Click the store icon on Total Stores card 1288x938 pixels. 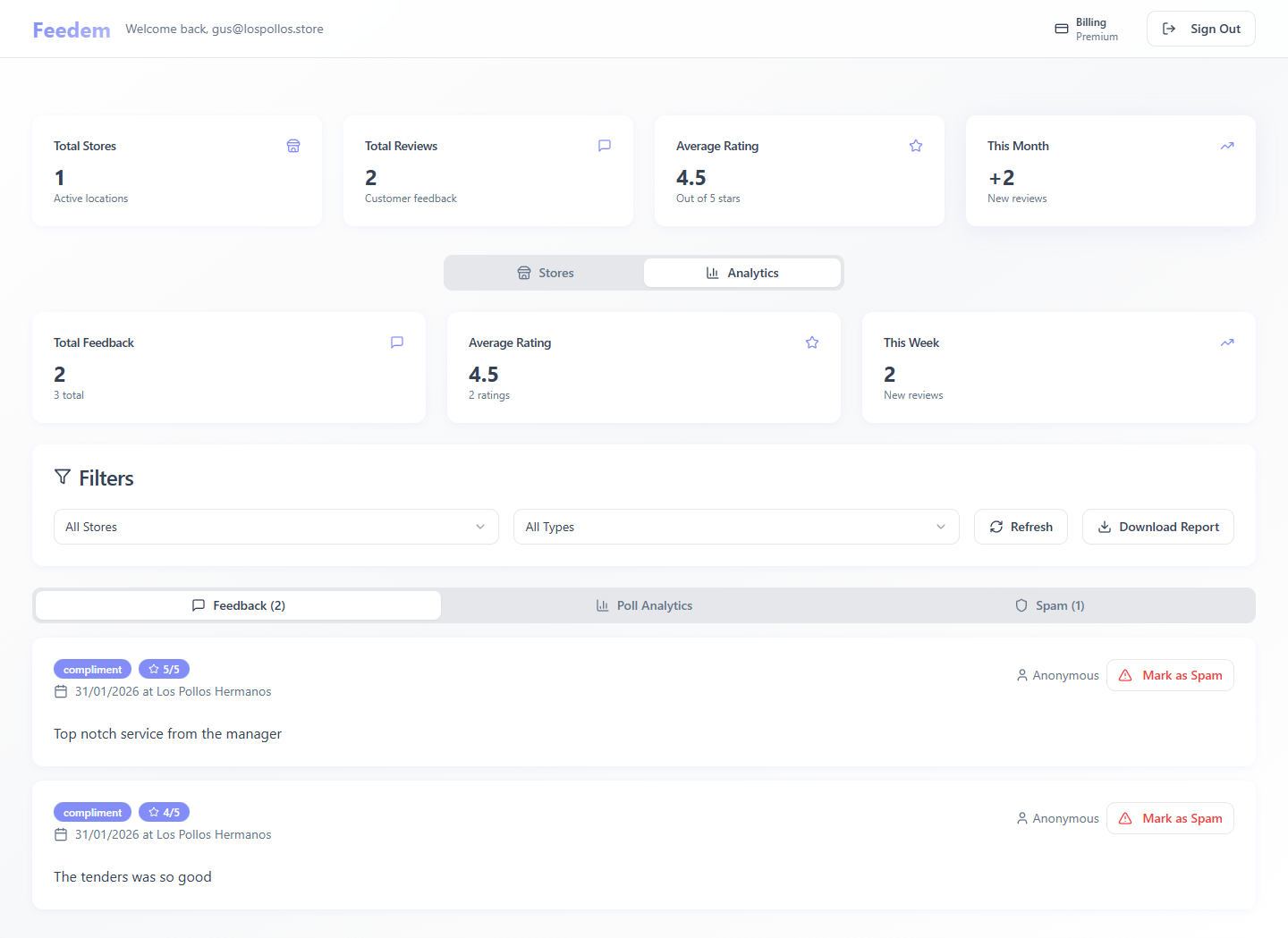click(x=293, y=145)
